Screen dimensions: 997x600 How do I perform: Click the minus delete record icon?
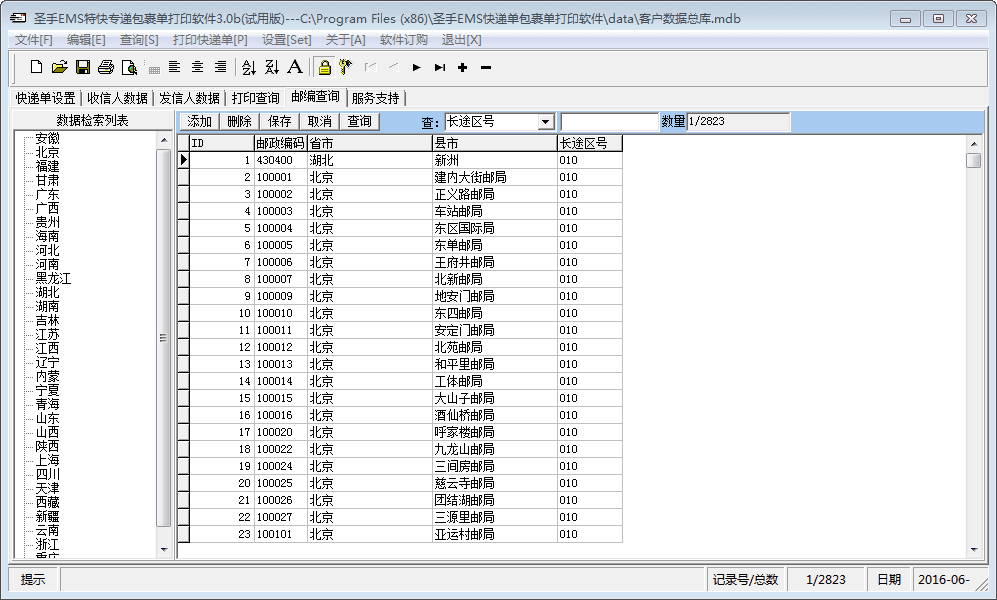coord(486,67)
